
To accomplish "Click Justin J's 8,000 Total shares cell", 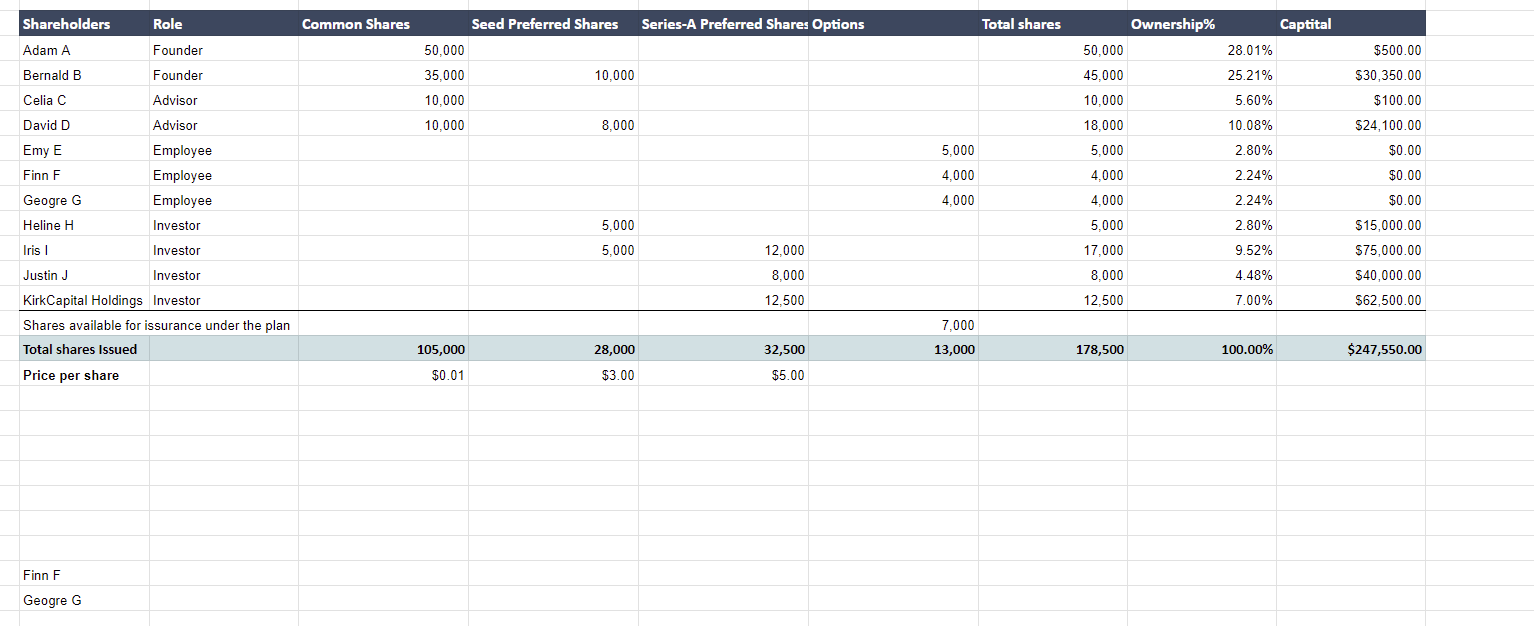I will (1102, 275).
